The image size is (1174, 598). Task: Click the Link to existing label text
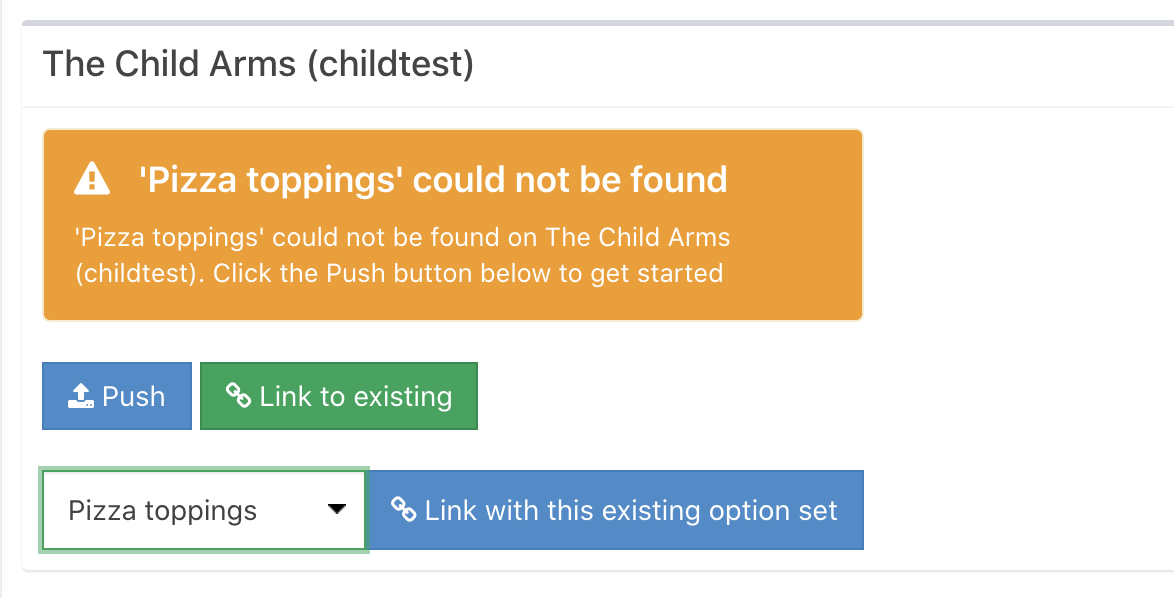[x=355, y=396]
